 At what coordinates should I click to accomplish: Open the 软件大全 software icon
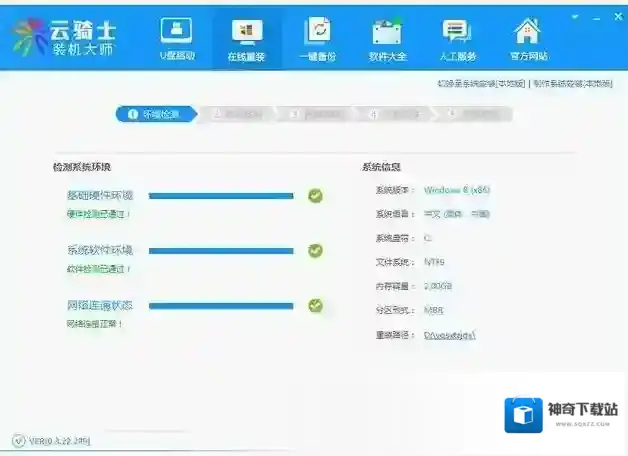tap(387, 37)
